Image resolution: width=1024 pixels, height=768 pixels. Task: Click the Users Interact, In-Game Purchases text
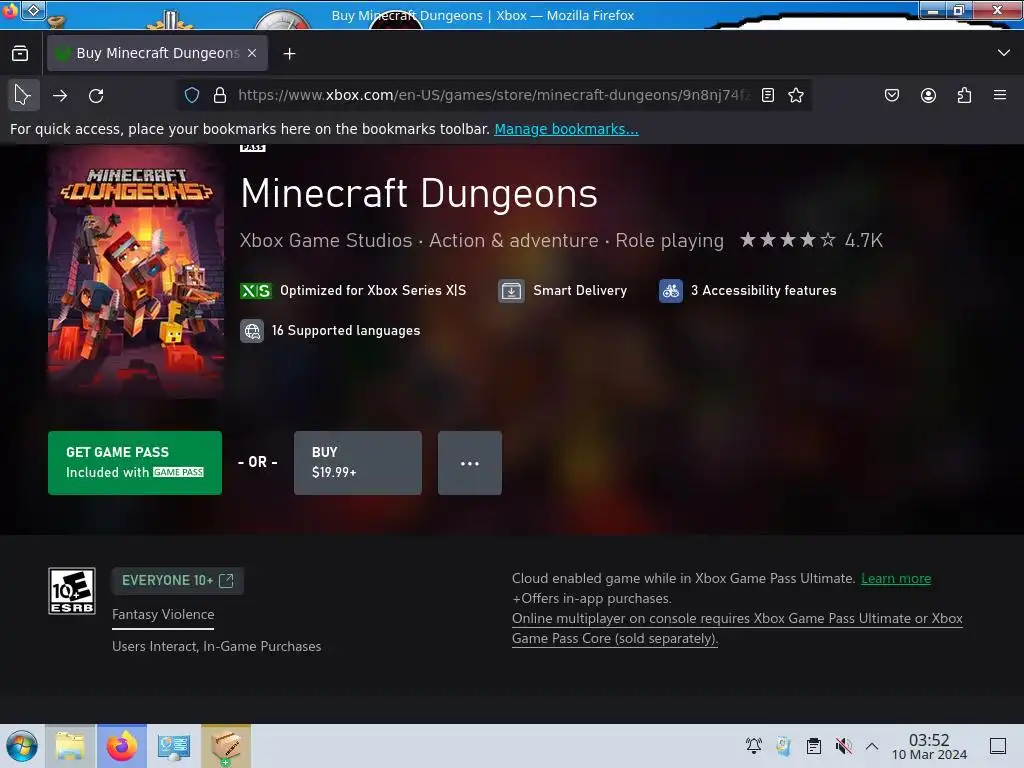pos(217,647)
